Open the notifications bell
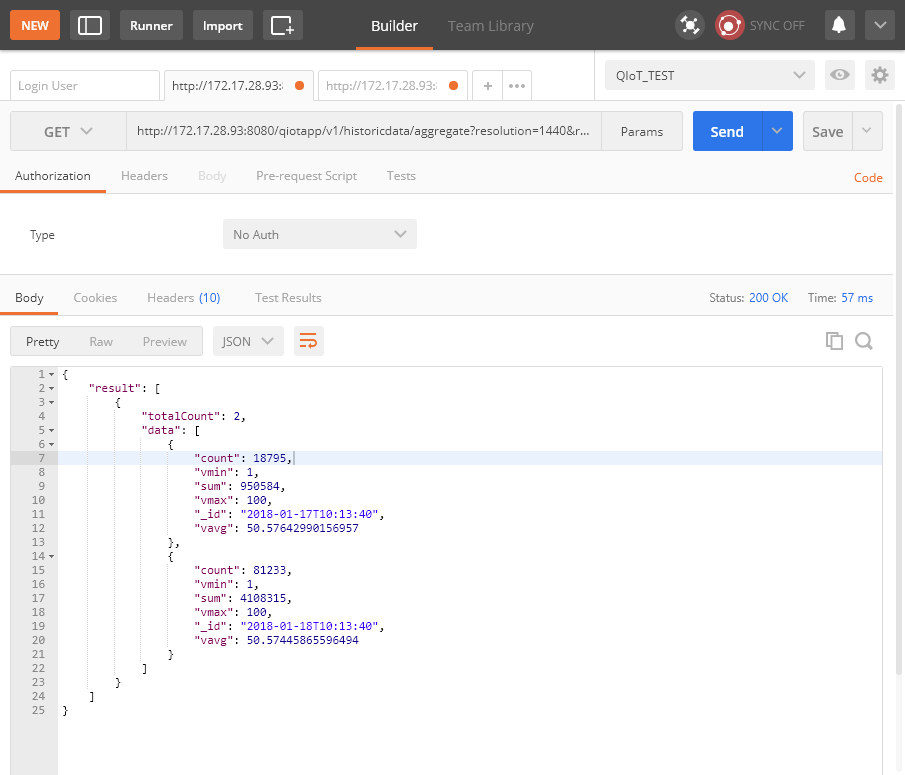The width and height of the screenshot is (905, 775). [839, 25]
